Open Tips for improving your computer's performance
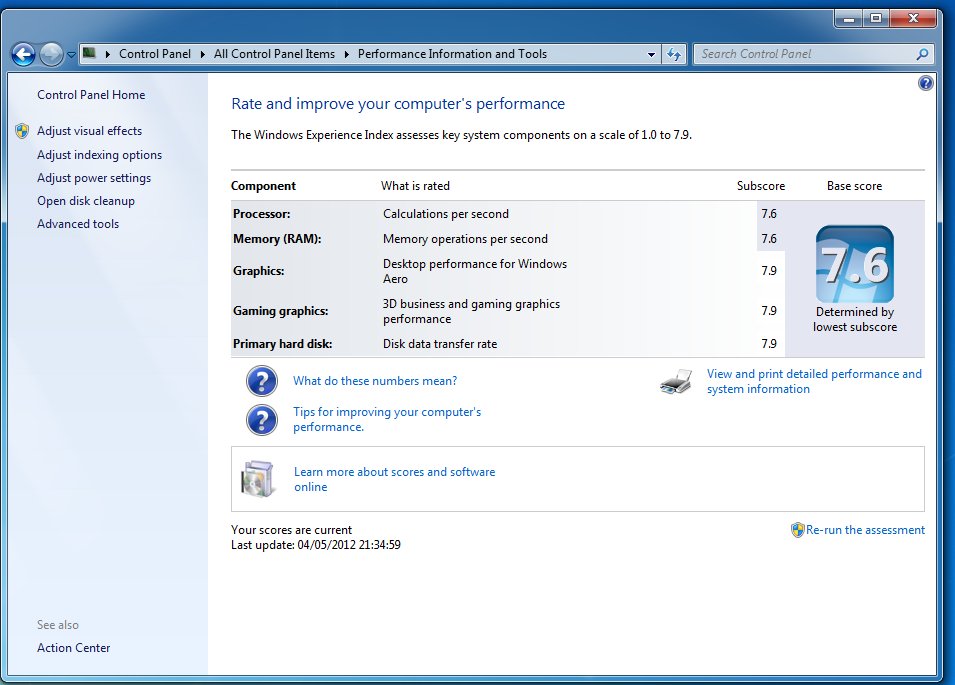The height and width of the screenshot is (685, 955). (x=387, y=420)
